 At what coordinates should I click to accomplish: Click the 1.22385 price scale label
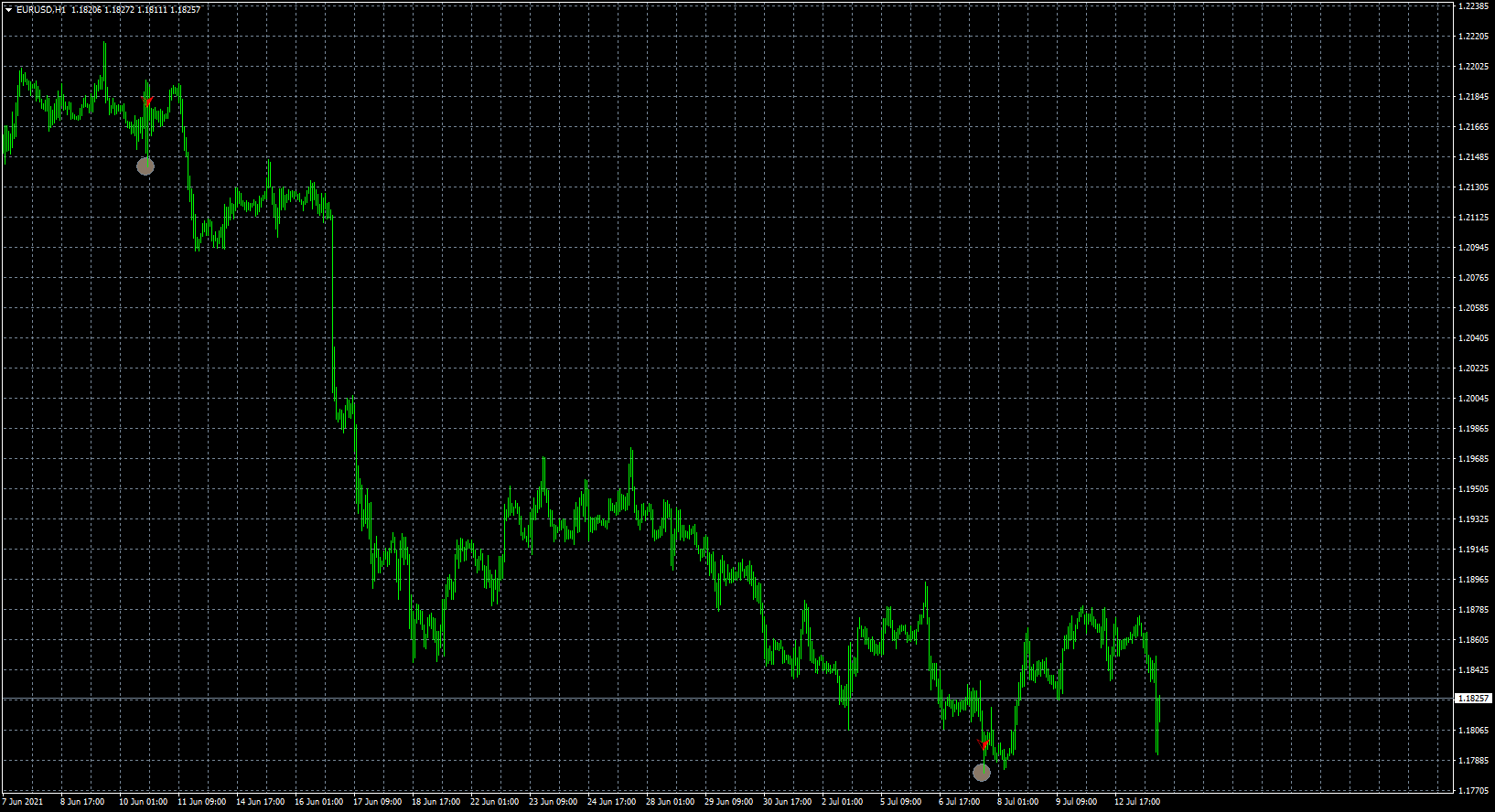click(1472, 6)
